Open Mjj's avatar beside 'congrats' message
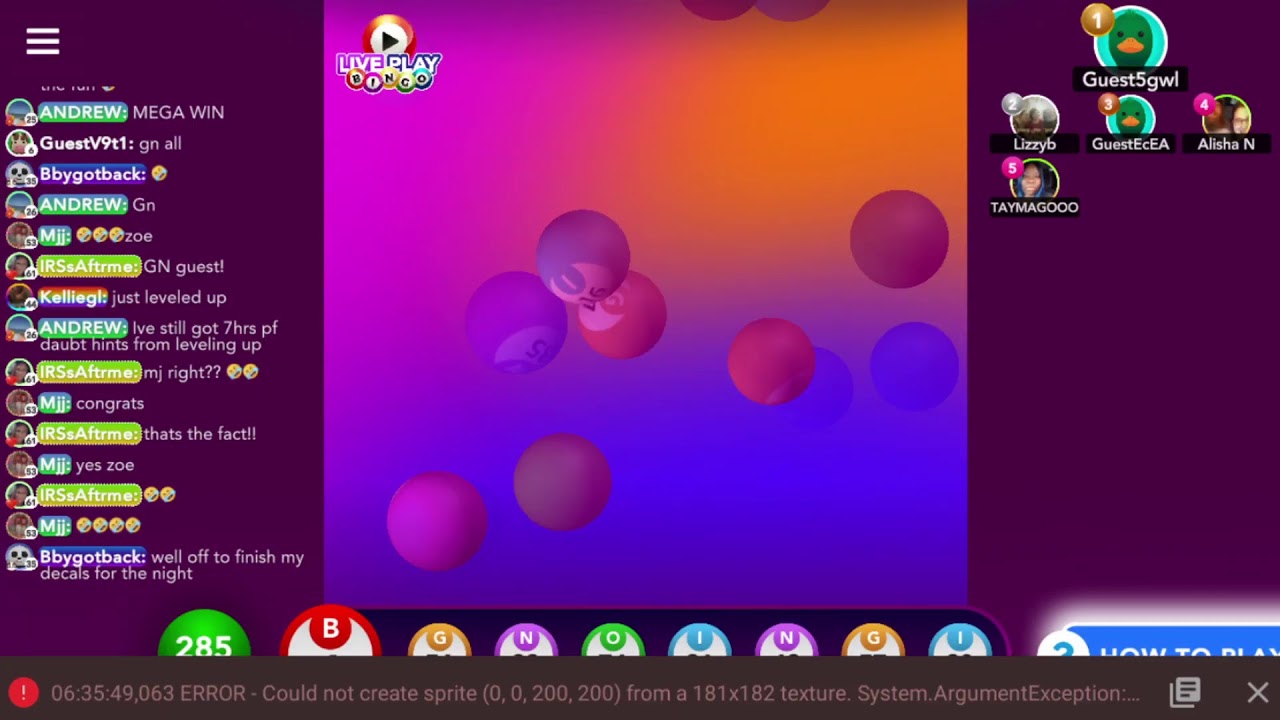The height and width of the screenshot is (720, 1280). point(21,403)
